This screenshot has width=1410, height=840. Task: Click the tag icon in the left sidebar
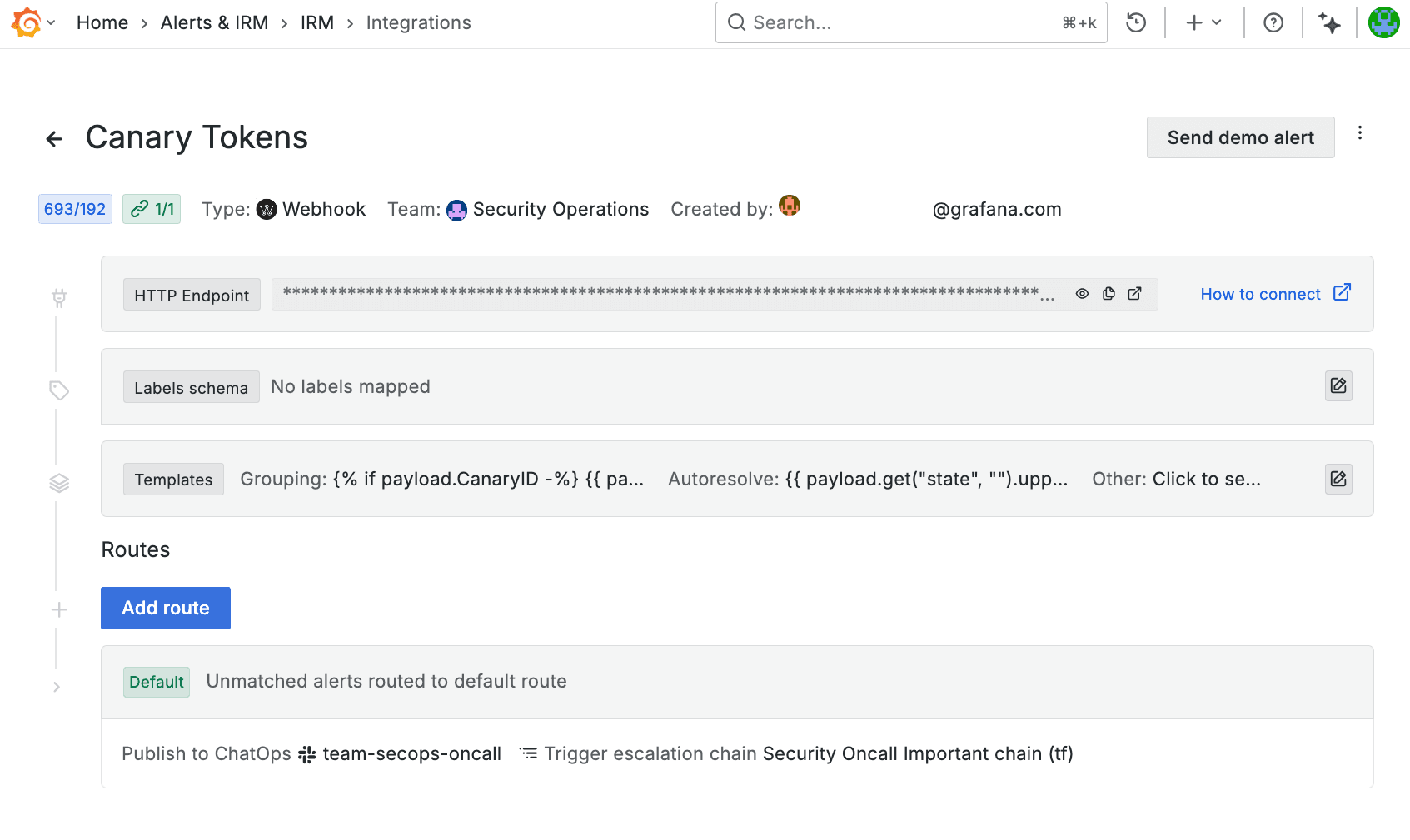pos(58,390)
